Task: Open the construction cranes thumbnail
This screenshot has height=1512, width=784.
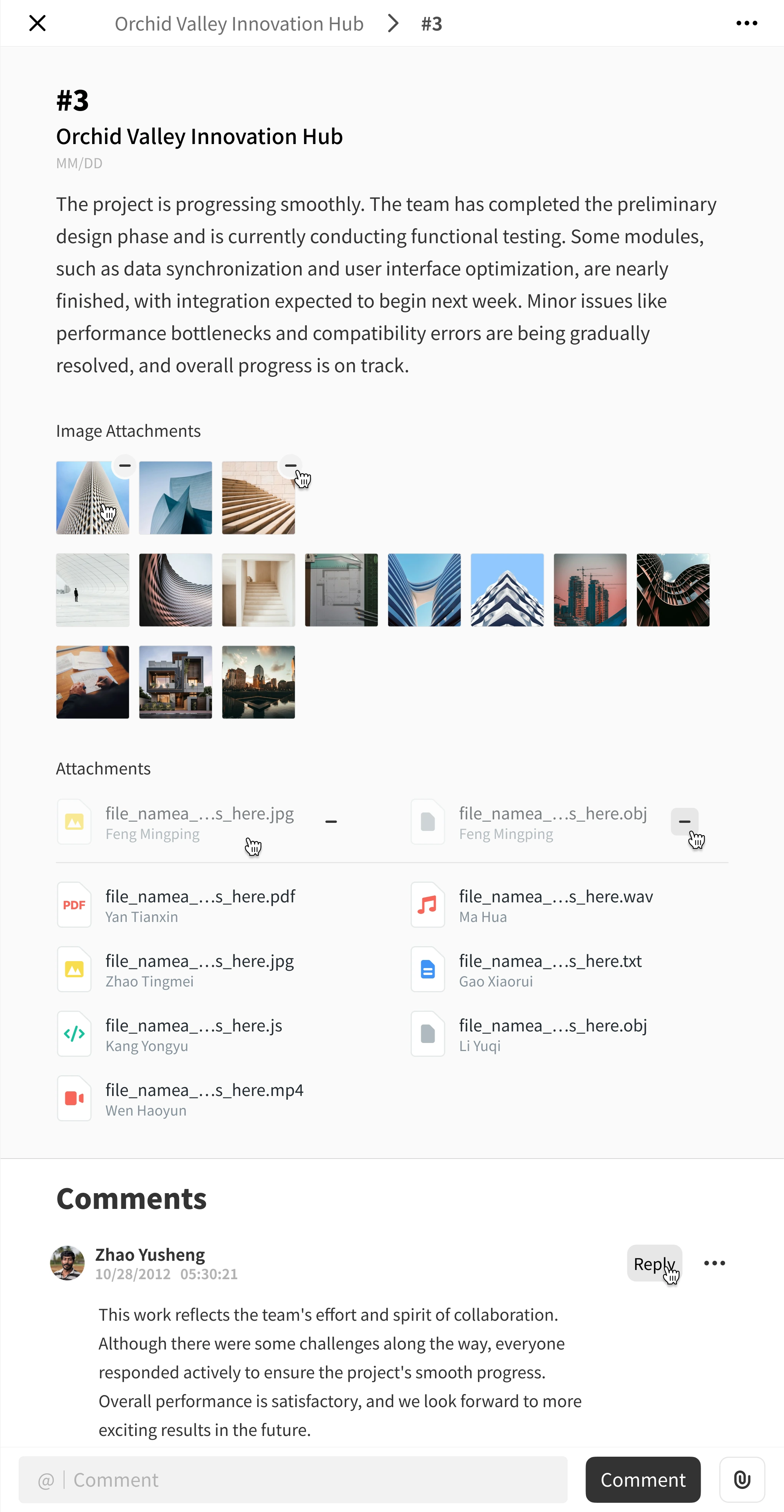Action: click(590, 590)
